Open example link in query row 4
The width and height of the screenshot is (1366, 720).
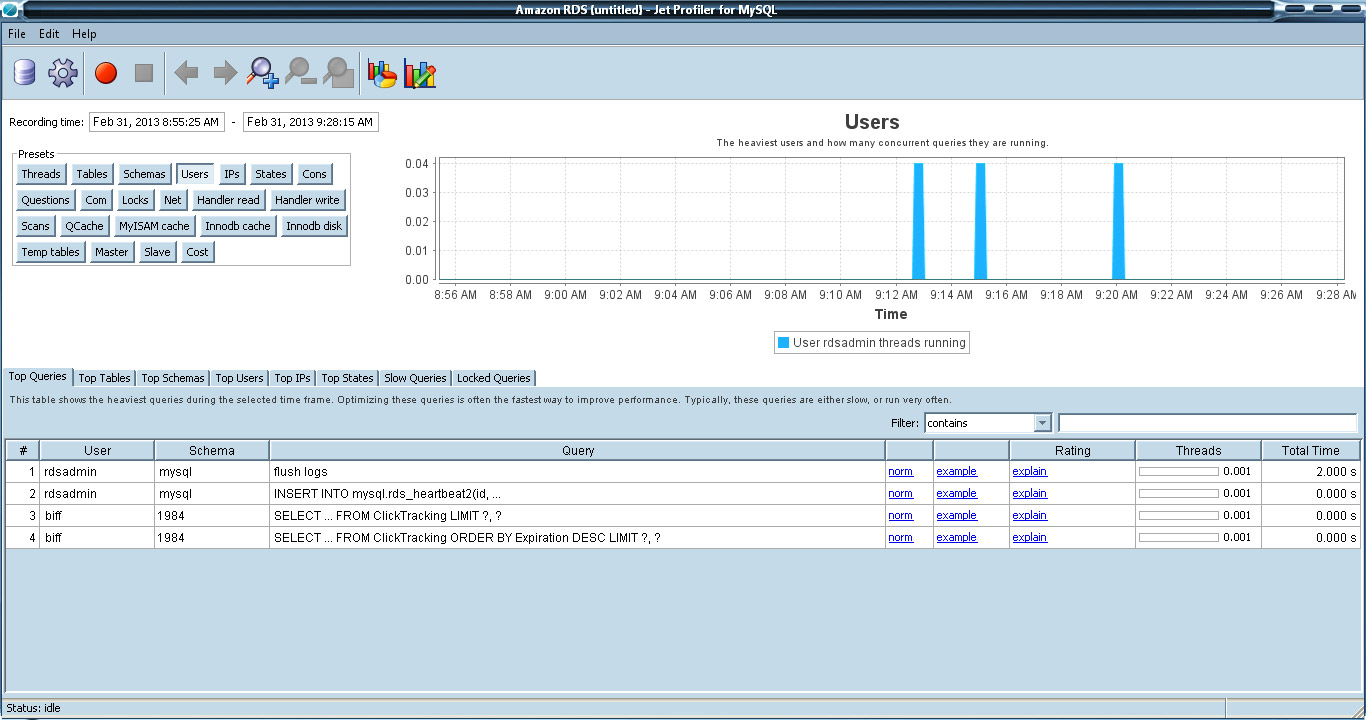coord(956,537)
